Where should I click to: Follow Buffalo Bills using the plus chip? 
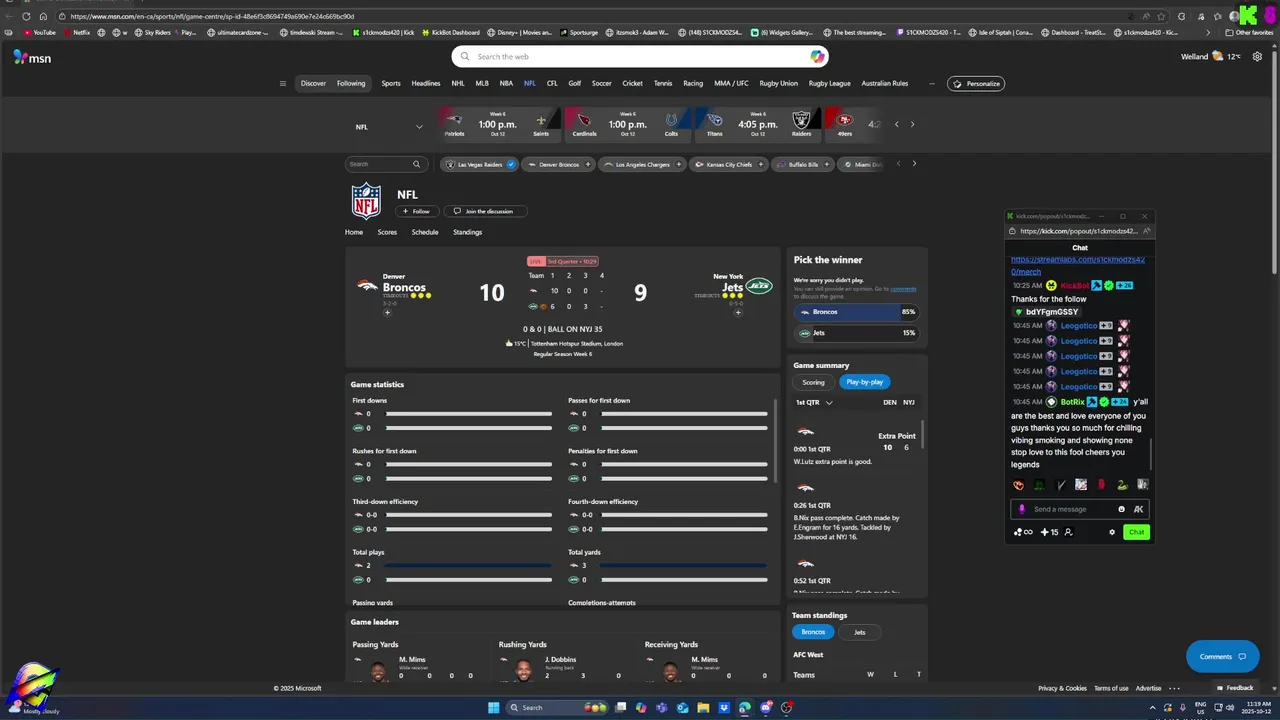[x=826, y=164]
